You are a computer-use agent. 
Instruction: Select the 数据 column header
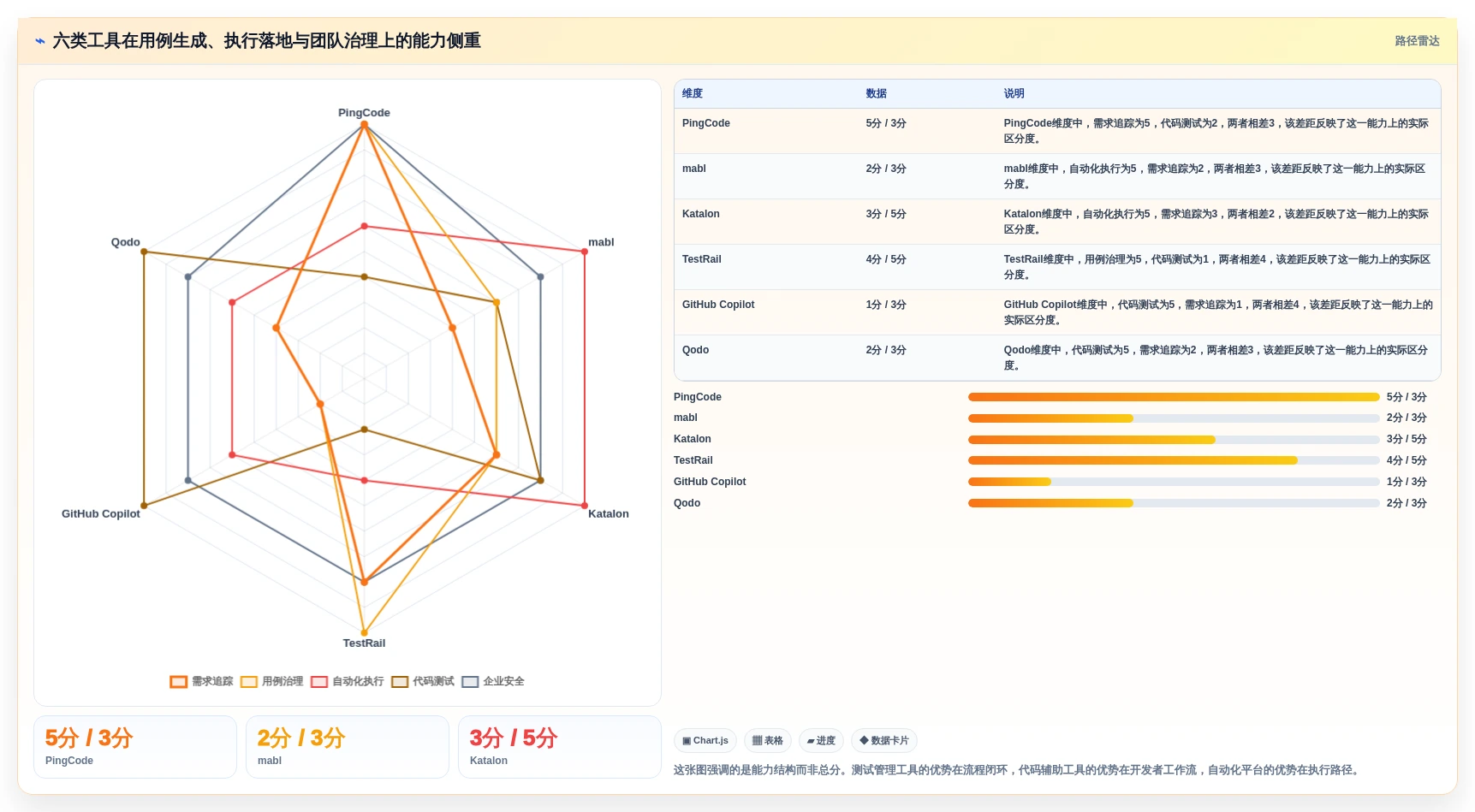[x=876, y=94]
